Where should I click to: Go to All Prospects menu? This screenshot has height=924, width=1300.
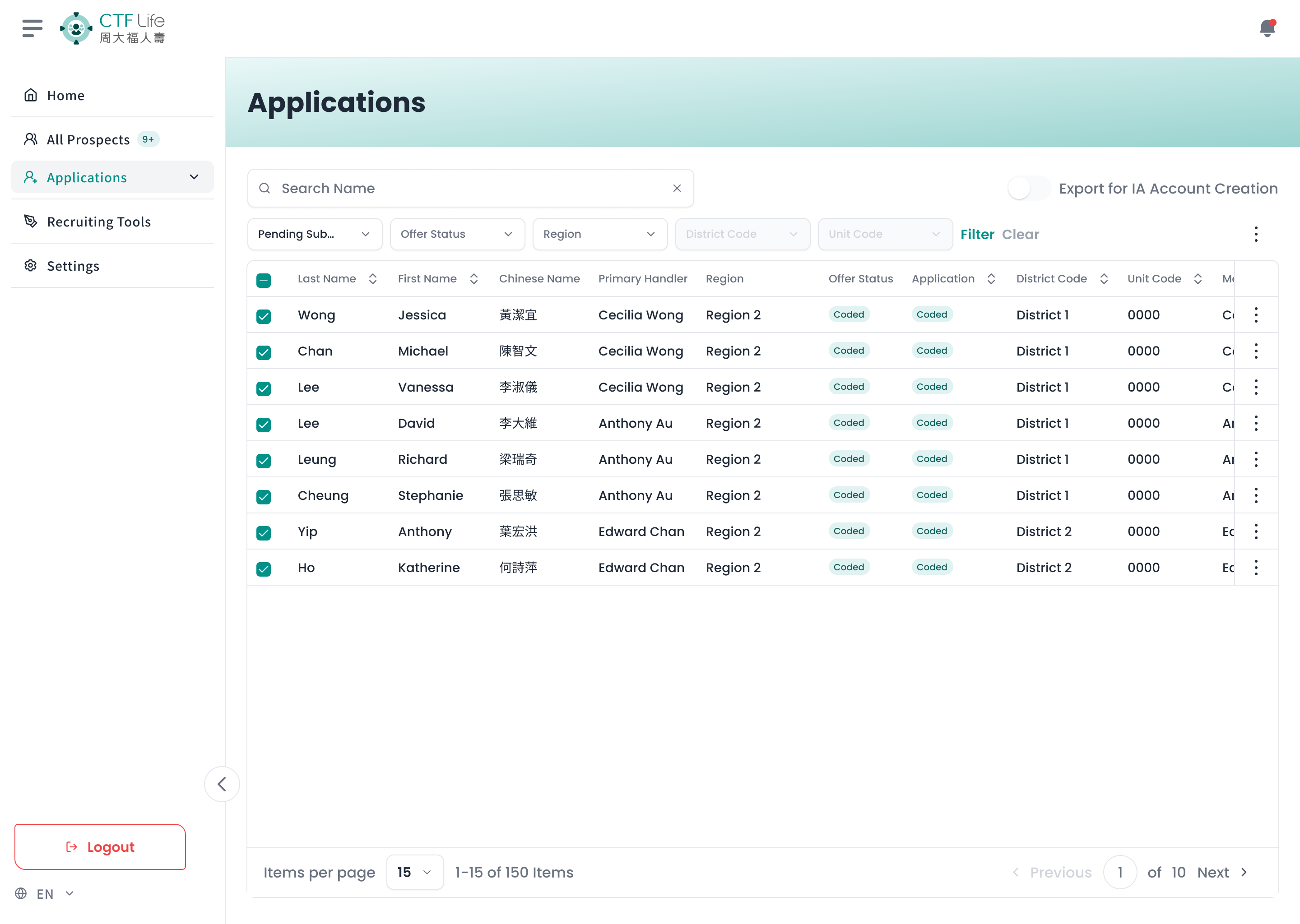click(x=88, y=139)
